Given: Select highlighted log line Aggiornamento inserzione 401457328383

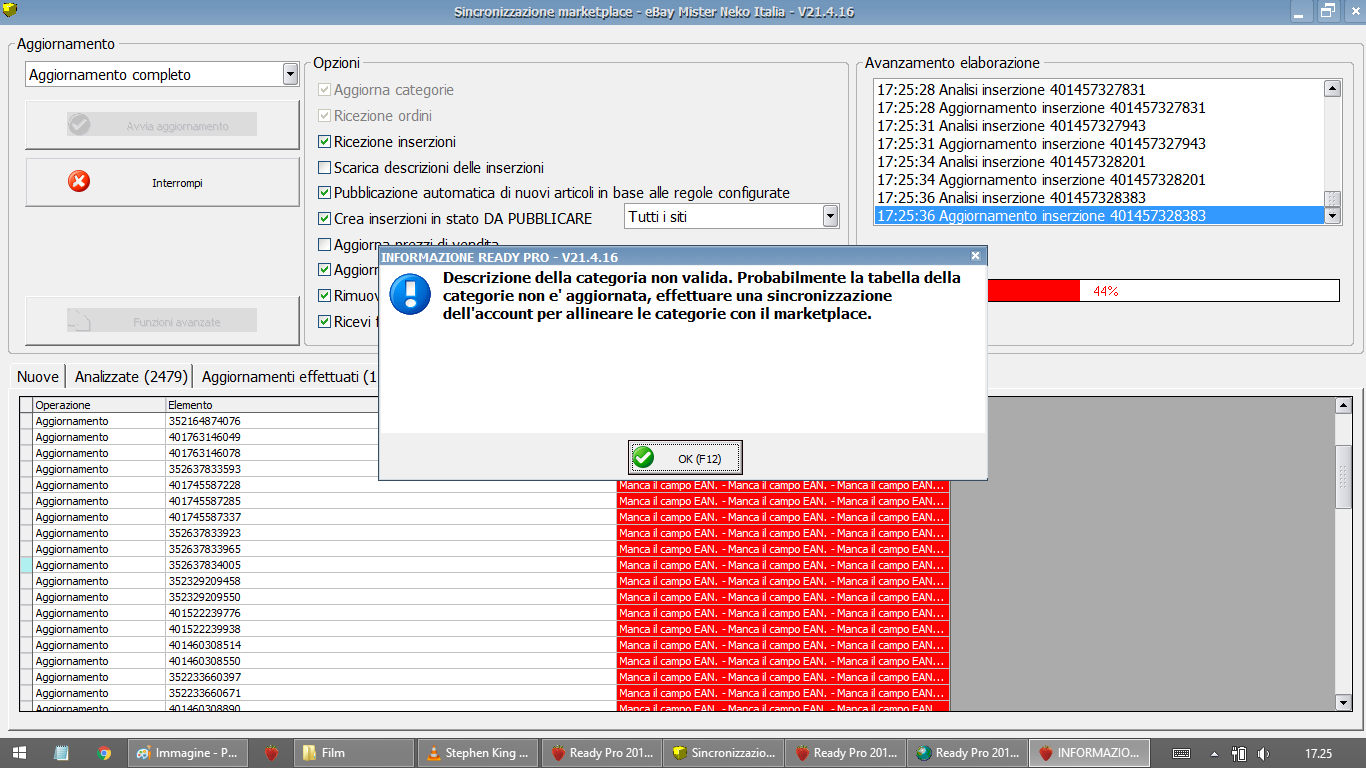Looking at the screenshot, I should tap(1098, 216).
